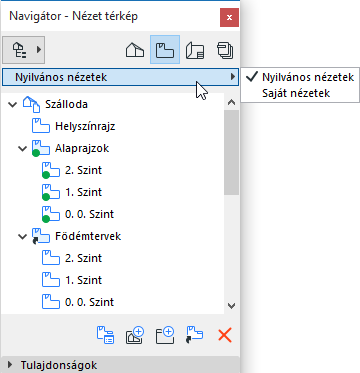Screen dimensions: 360x373
Task: Select 0. 0. Szint under Alaprajzok
Action: point(89,214)
